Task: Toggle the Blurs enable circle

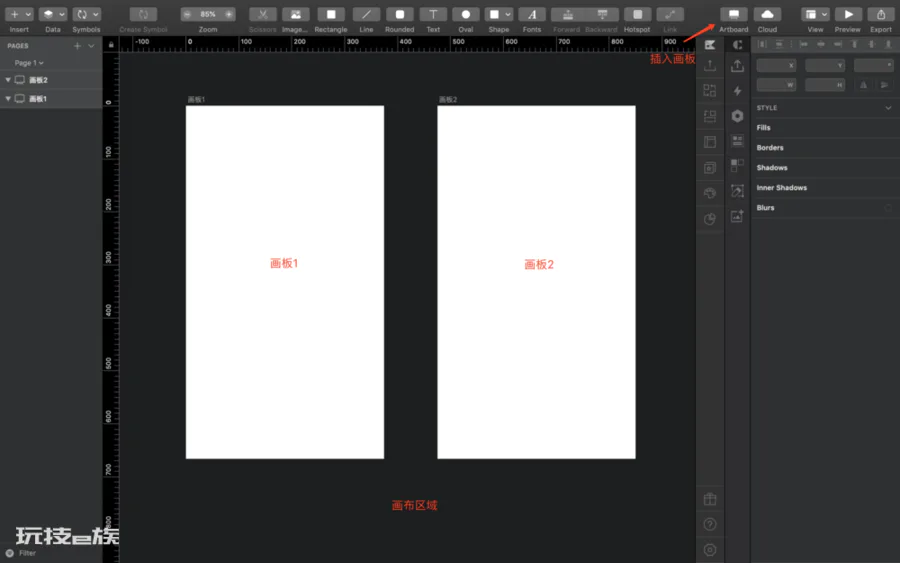Action: pos(888,208)
